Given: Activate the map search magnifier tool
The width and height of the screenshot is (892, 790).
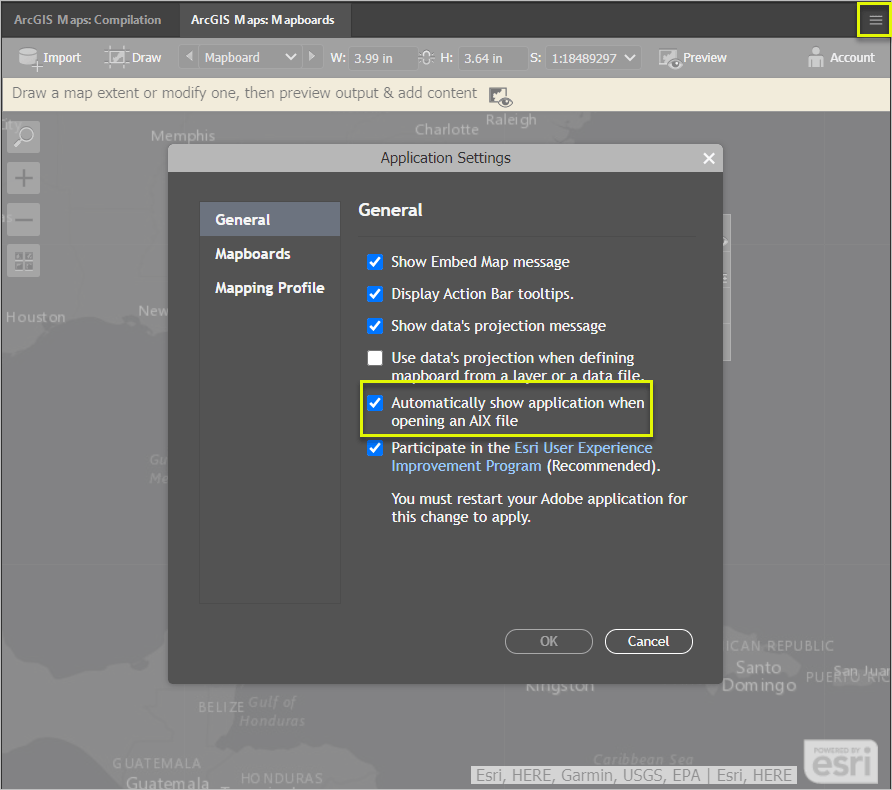Looking at the screenshot, I should pos(22,136).
